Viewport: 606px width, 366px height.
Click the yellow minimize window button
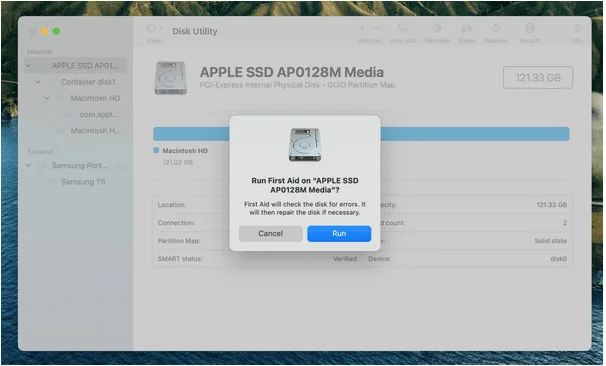(x=45, y=31)
